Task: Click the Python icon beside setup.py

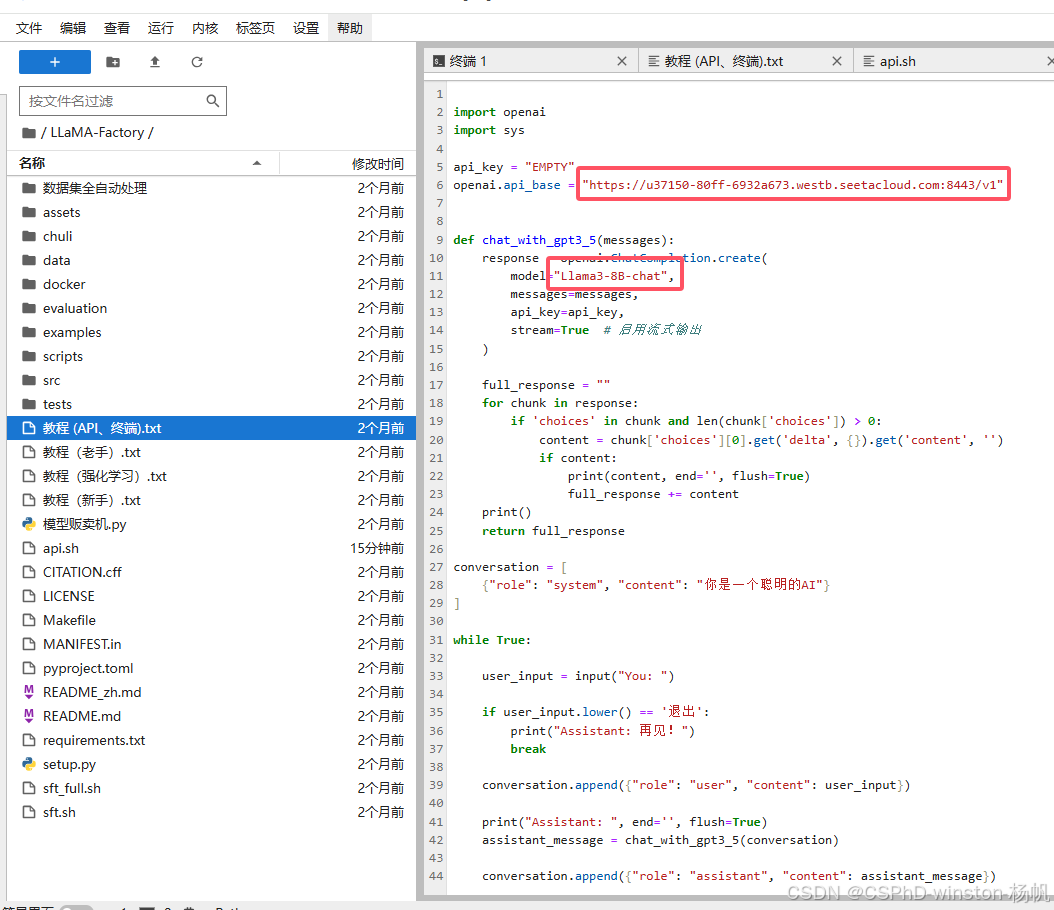Action: coord(29,764)
